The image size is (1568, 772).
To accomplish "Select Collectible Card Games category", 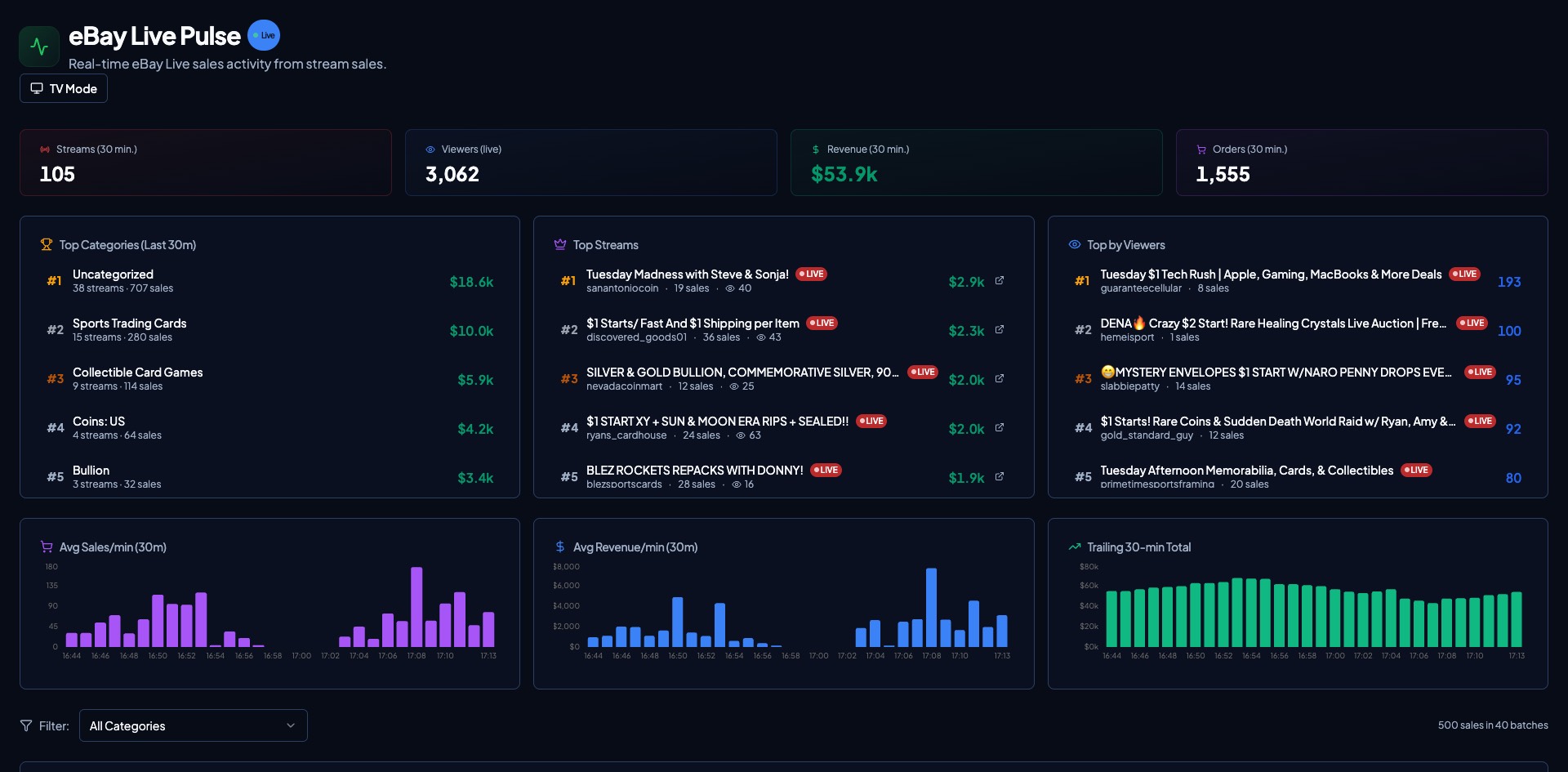I will (269, 379).
